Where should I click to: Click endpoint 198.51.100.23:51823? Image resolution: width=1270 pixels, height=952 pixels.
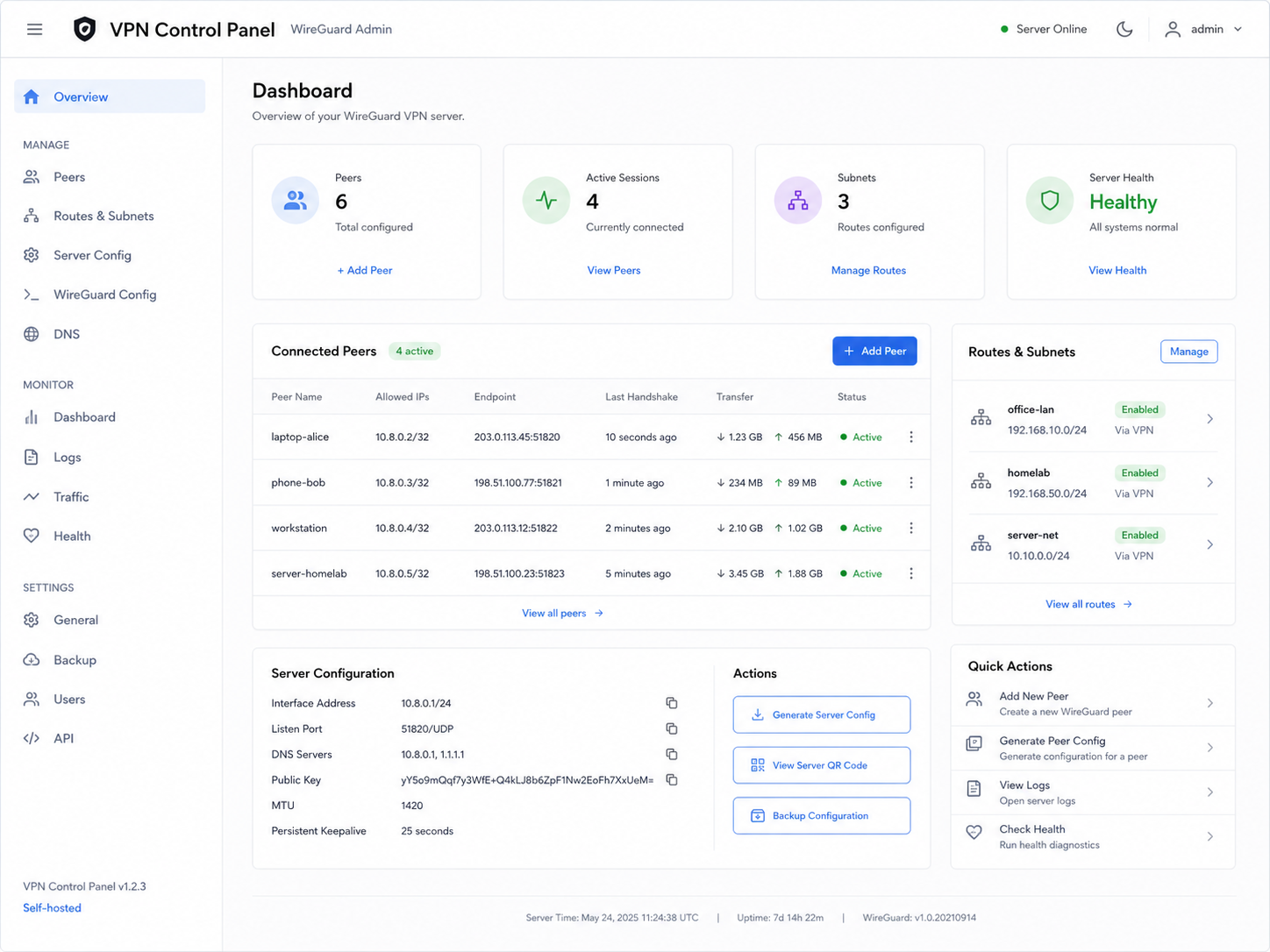(x=519, y=573)
